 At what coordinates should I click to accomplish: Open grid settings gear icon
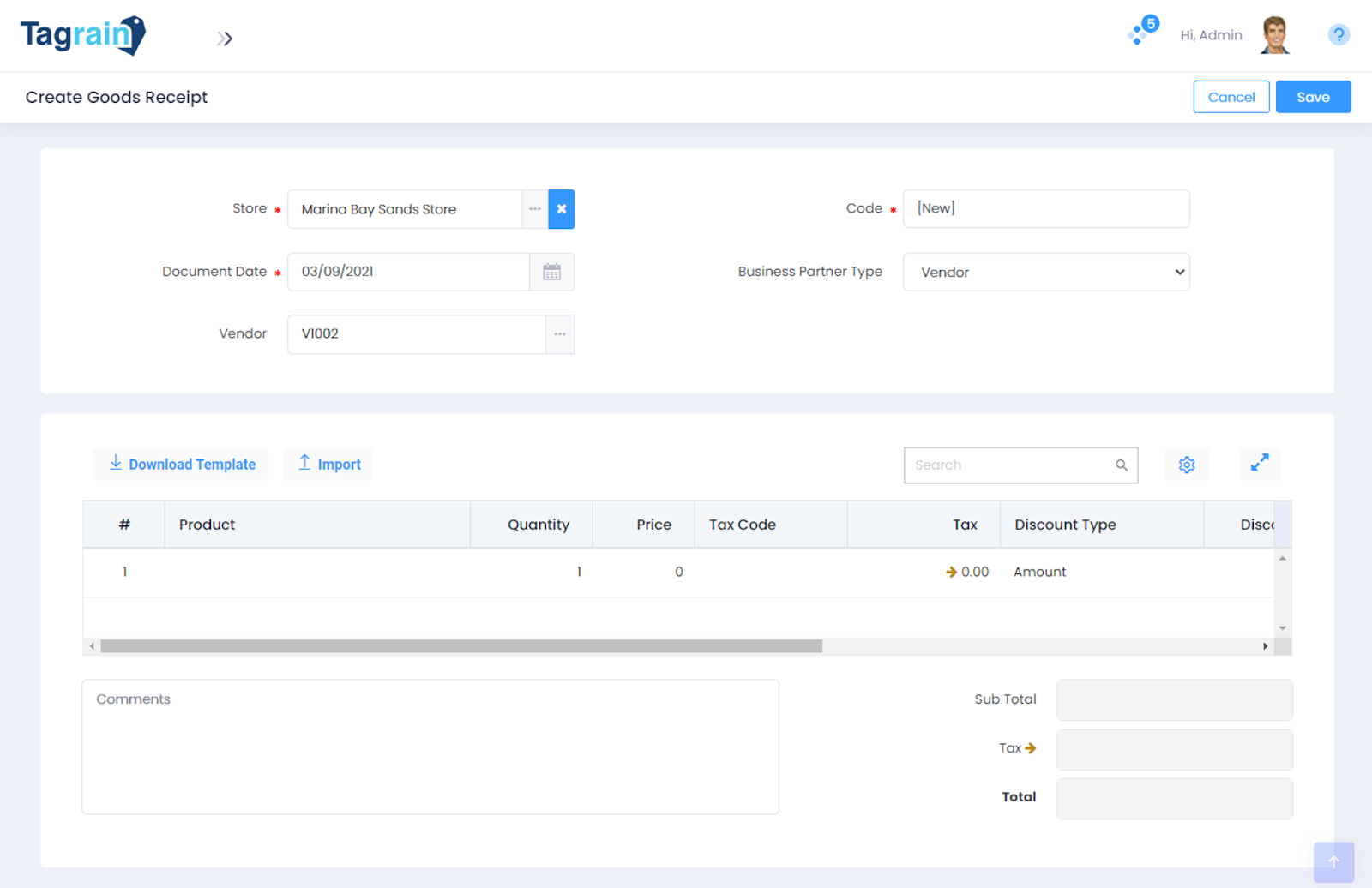[1187, 465]
